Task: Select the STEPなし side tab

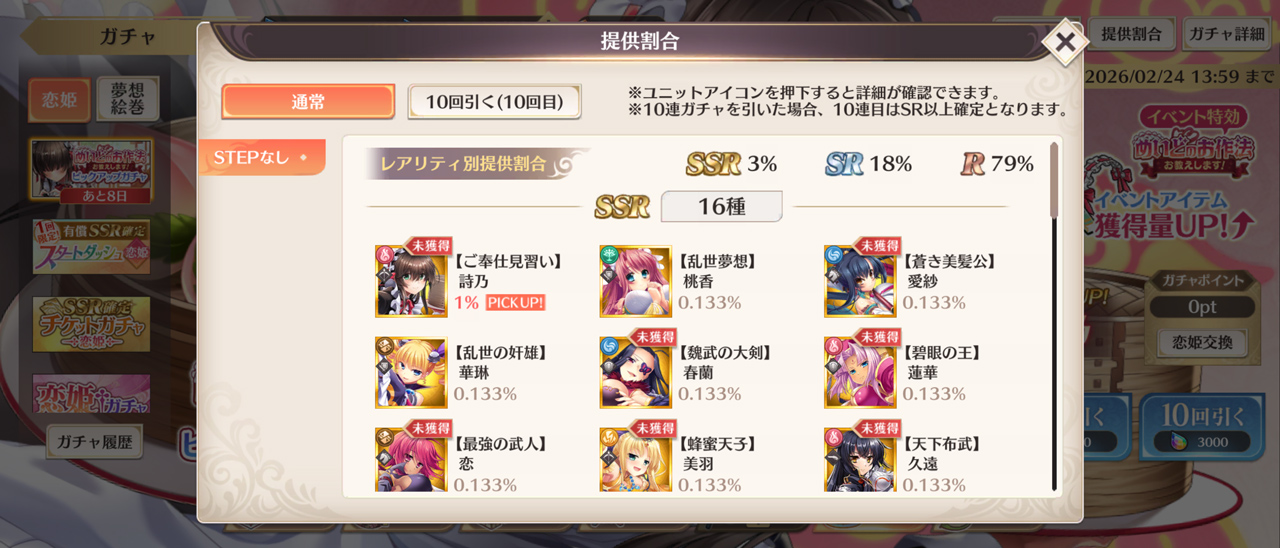Action: pyautogui.click(x=262, y=157)
